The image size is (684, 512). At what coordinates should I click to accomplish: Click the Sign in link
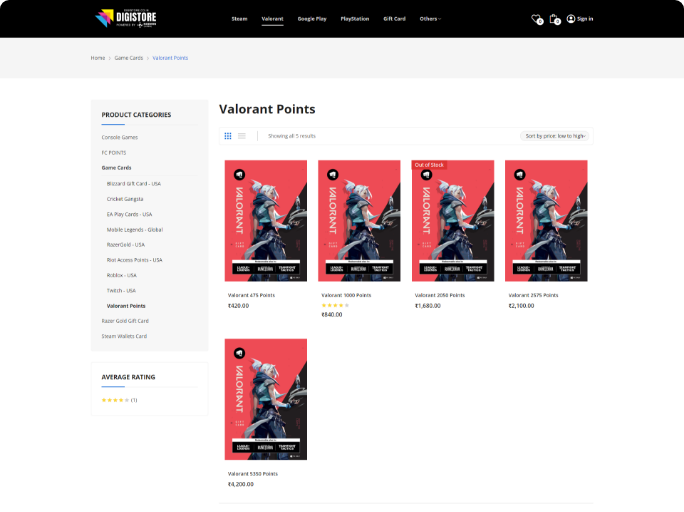(x=585, y=19)
